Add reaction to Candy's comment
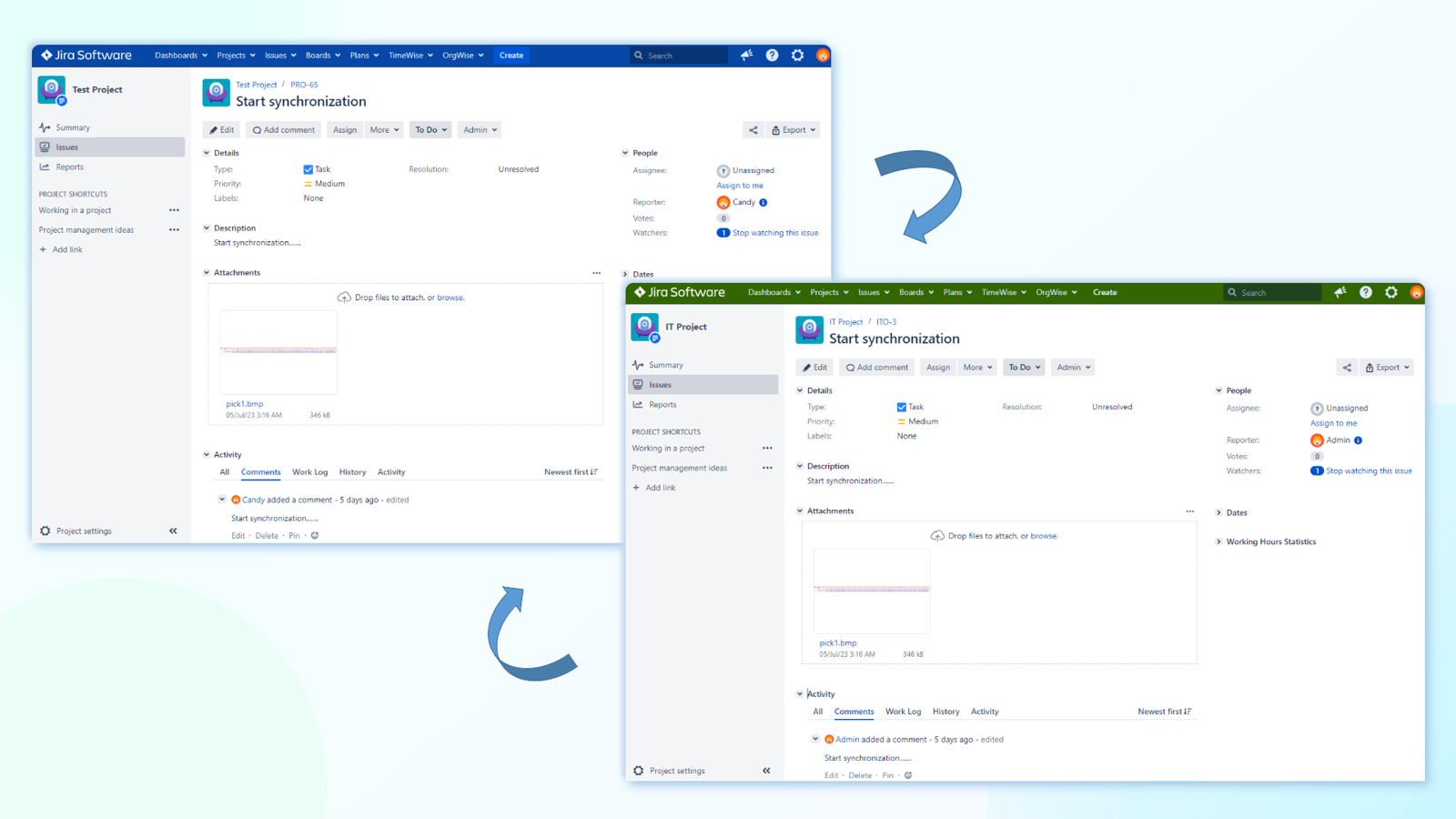Viewport: 1456px width, 819px height. (x=315, y=536)
